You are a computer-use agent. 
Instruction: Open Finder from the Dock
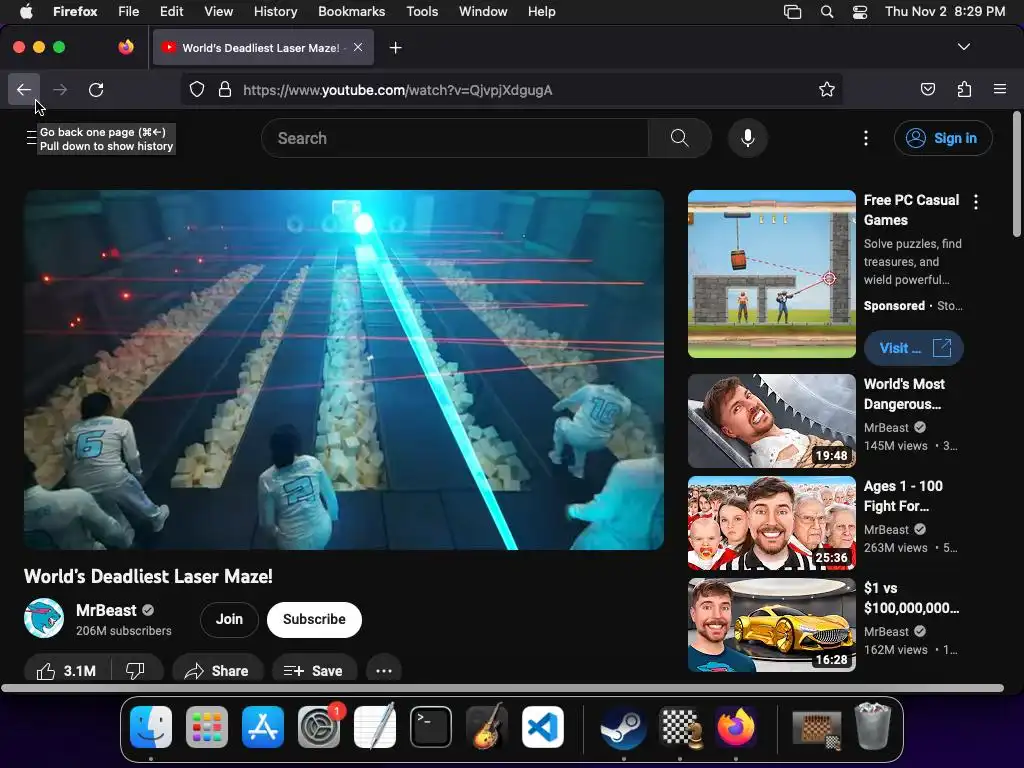pyautogui.click(x=151, y=727)
